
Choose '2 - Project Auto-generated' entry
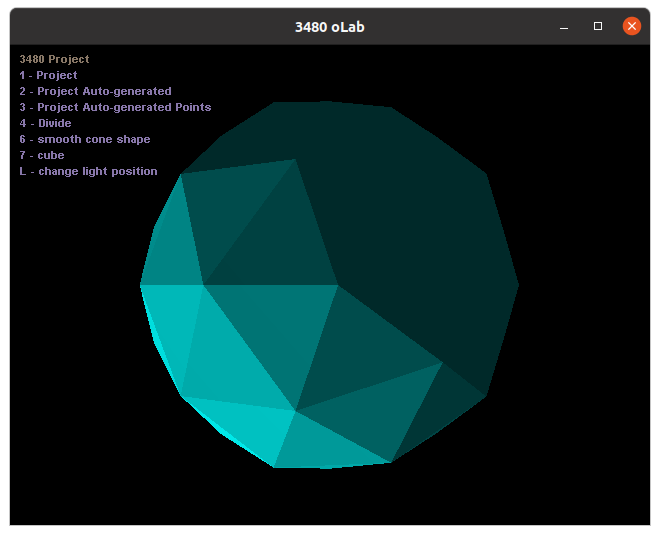pyautogui.click(x=95, y=91)
